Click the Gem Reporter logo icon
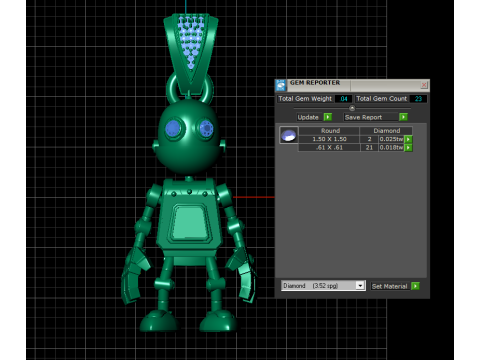The width and height of the screenshot is (480, 360). point(281,85)
